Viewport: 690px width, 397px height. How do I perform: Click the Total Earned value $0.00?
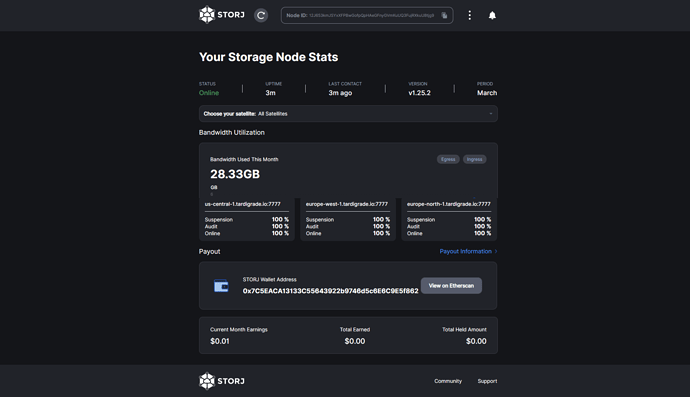pyautogui.click(x=355, y=341)
